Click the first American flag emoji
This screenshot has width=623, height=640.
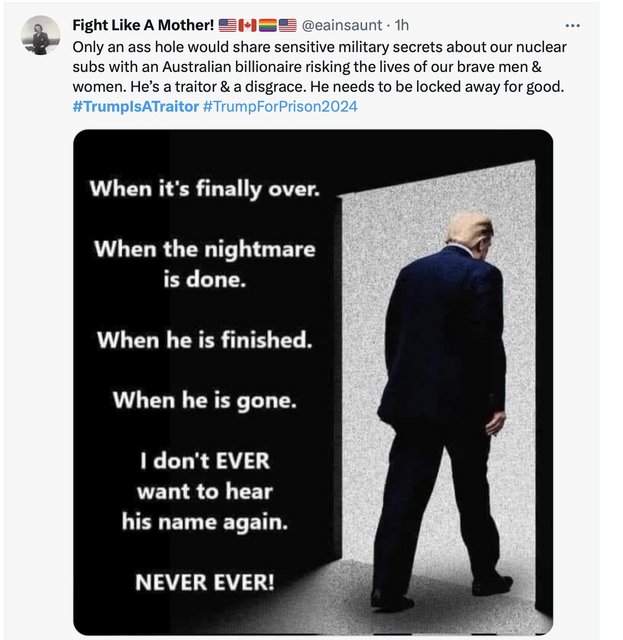pos(228,25)
